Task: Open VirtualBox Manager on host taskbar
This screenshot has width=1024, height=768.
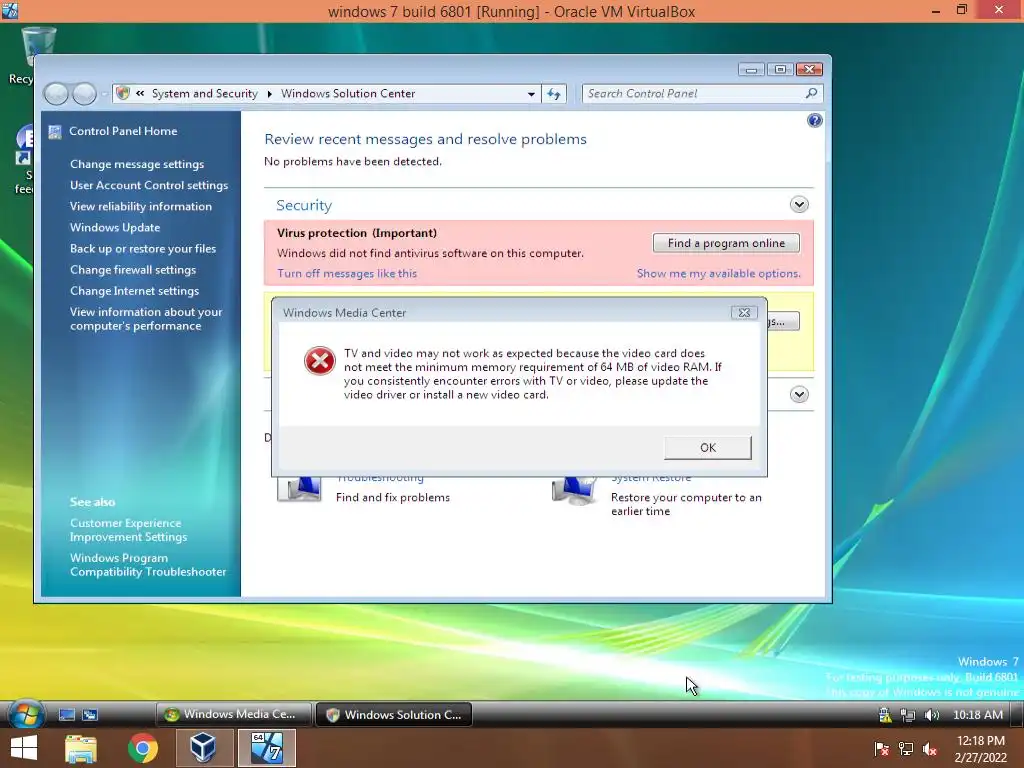Action: coord(203,748)
